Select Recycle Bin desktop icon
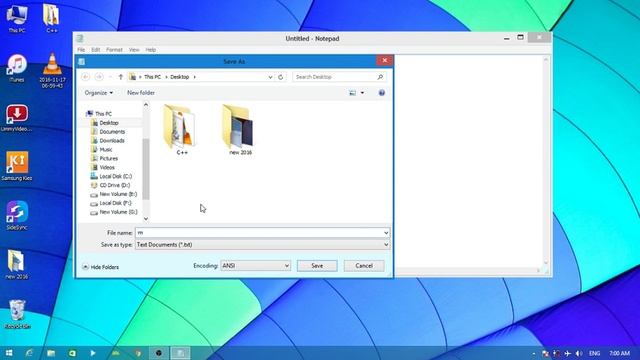This screenshot has width=640, height=360. [x=17, y=314]
